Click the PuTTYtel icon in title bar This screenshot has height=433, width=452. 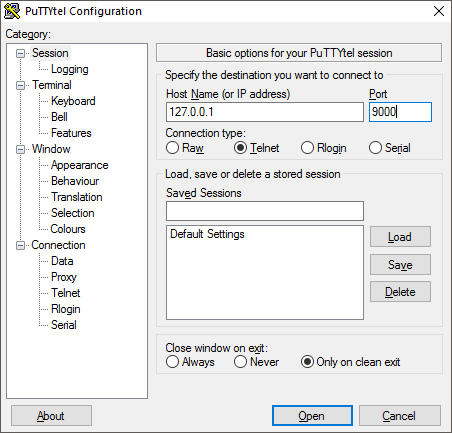[12, 11]
